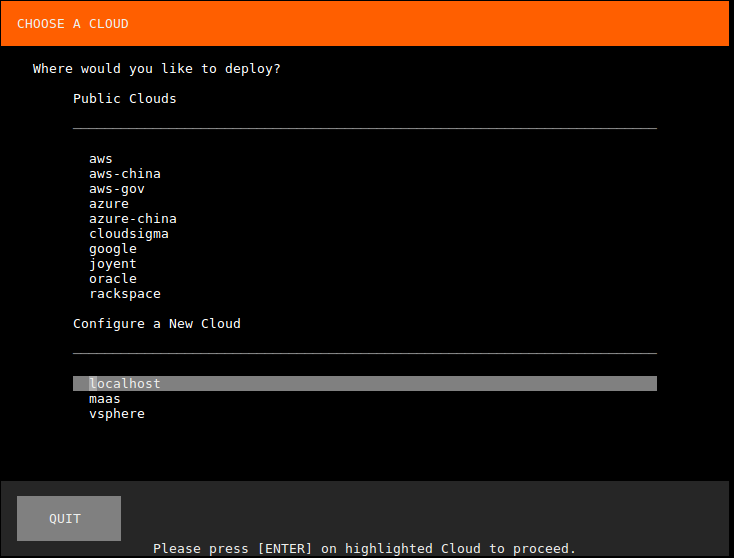The image size is (734, 558).
Task: Select google as the deployment cloud
Action: pyautogui.click(x=113, y=249)
